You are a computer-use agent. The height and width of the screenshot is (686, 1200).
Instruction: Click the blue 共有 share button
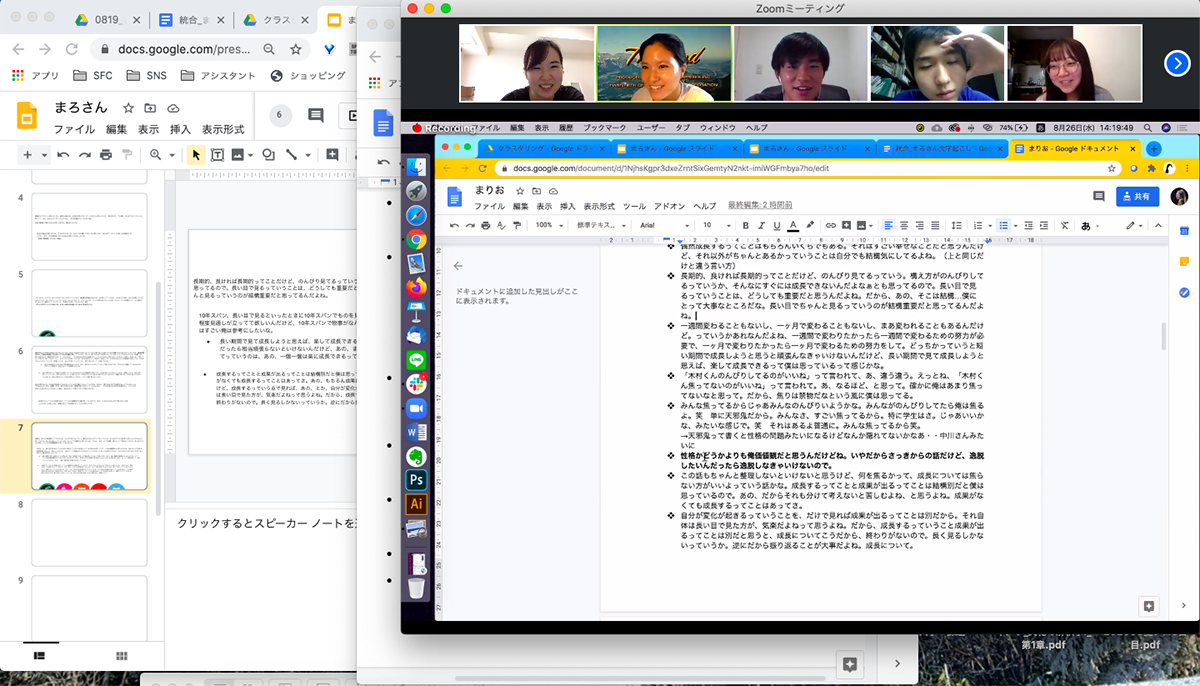(1140, 197)
